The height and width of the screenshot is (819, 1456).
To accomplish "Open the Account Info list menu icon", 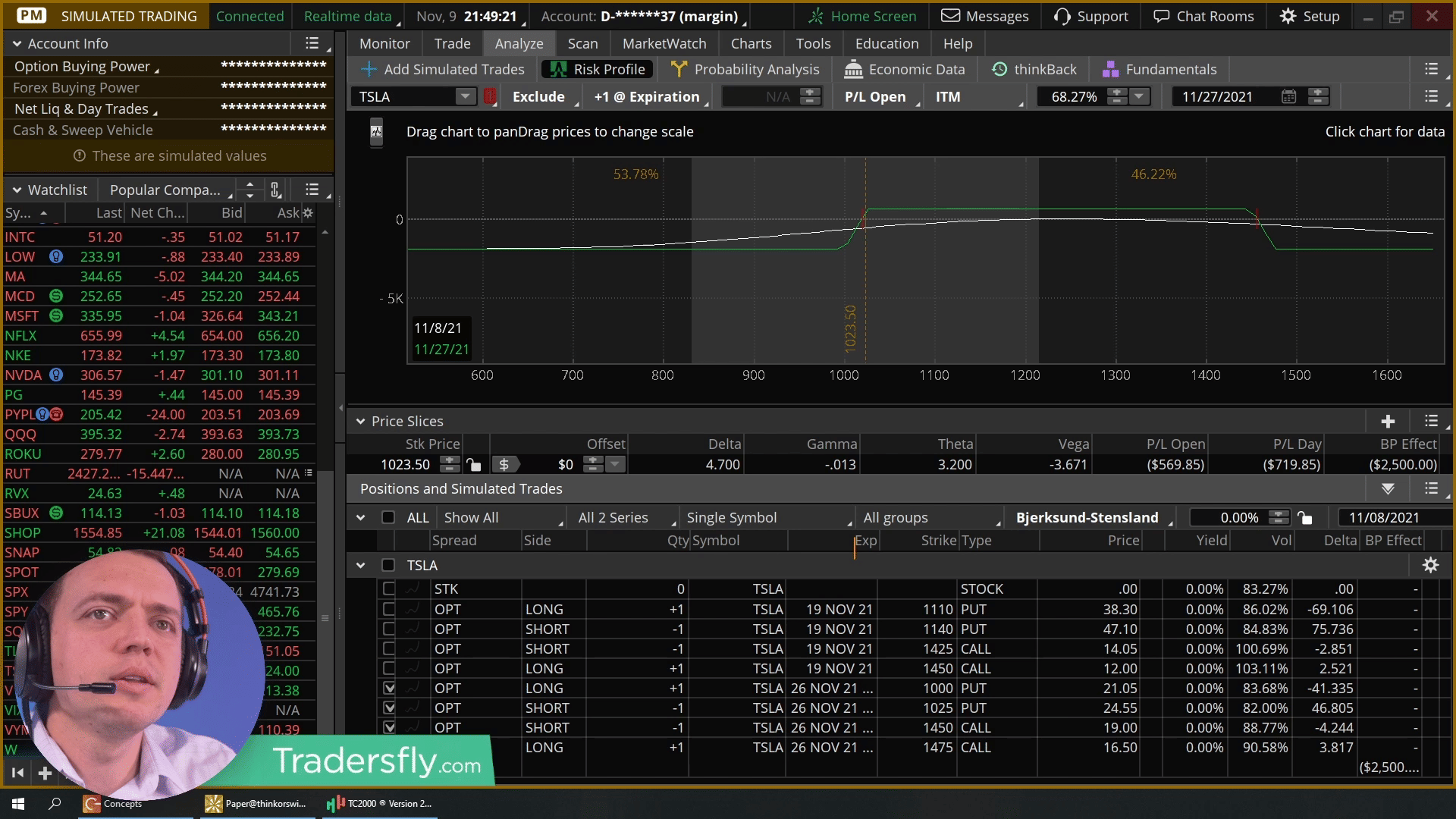I will [312, 43].
